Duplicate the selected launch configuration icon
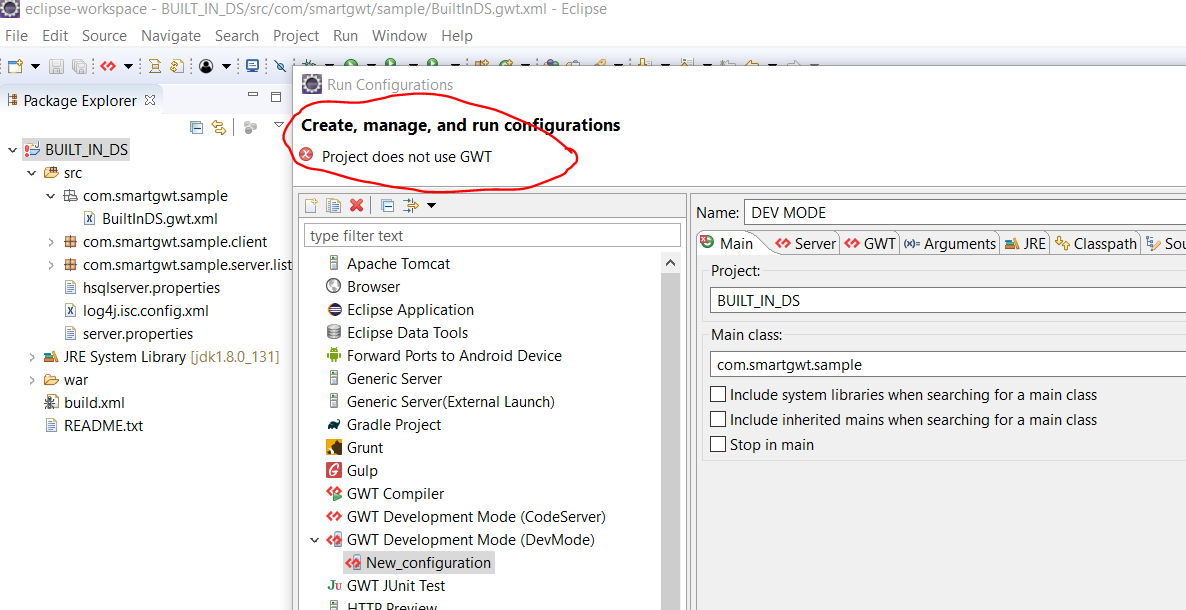Image resolution: width=1186 pixels, height=610 pixels. pyautogui.click(x=333, y=205)
